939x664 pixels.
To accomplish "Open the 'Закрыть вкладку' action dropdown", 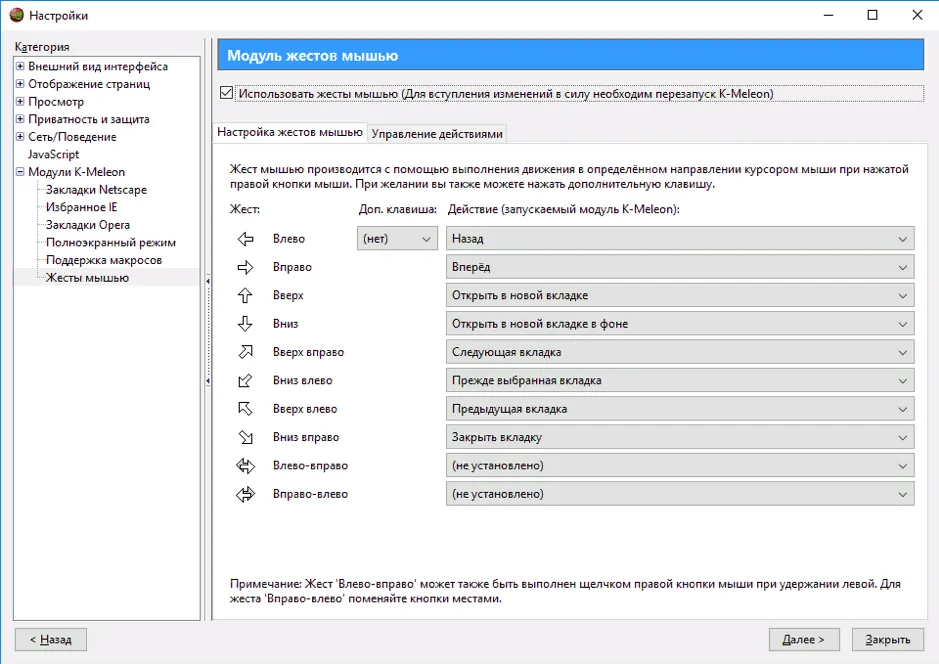I will pos(680,437).
